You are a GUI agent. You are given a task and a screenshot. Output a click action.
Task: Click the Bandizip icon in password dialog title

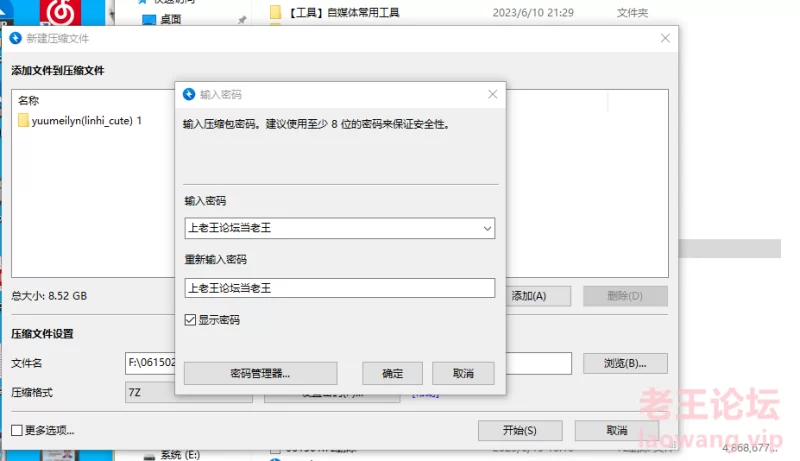[189, 95]
